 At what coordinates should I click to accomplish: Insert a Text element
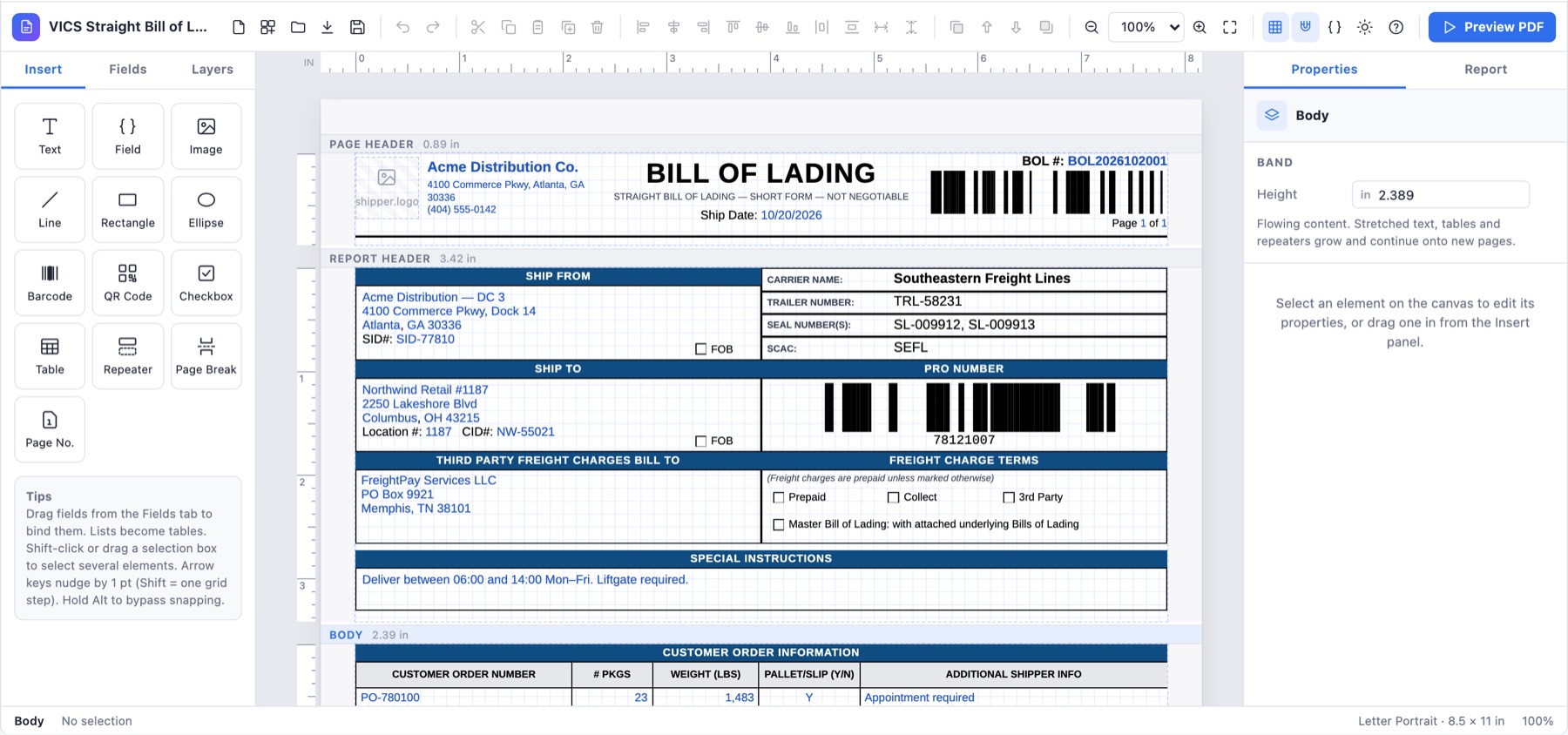[x=50, y=136]
